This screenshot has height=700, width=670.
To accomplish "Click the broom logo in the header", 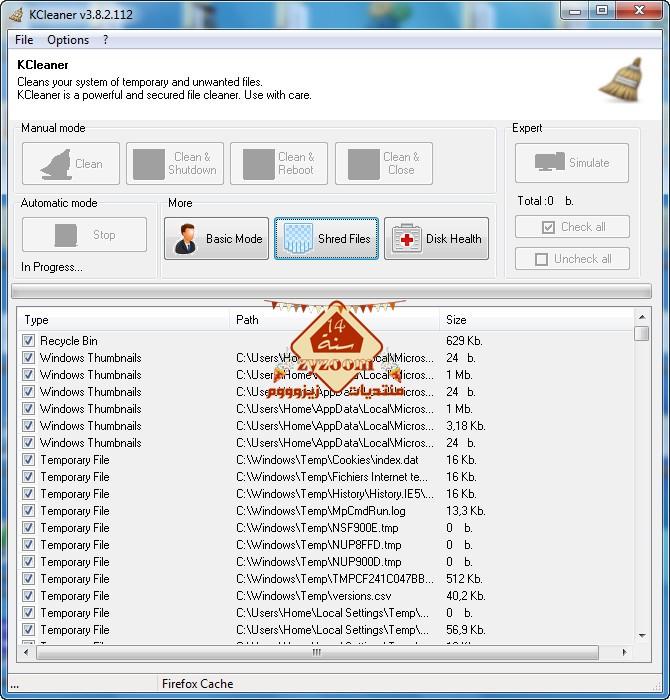I will click(x=621, y=80).
